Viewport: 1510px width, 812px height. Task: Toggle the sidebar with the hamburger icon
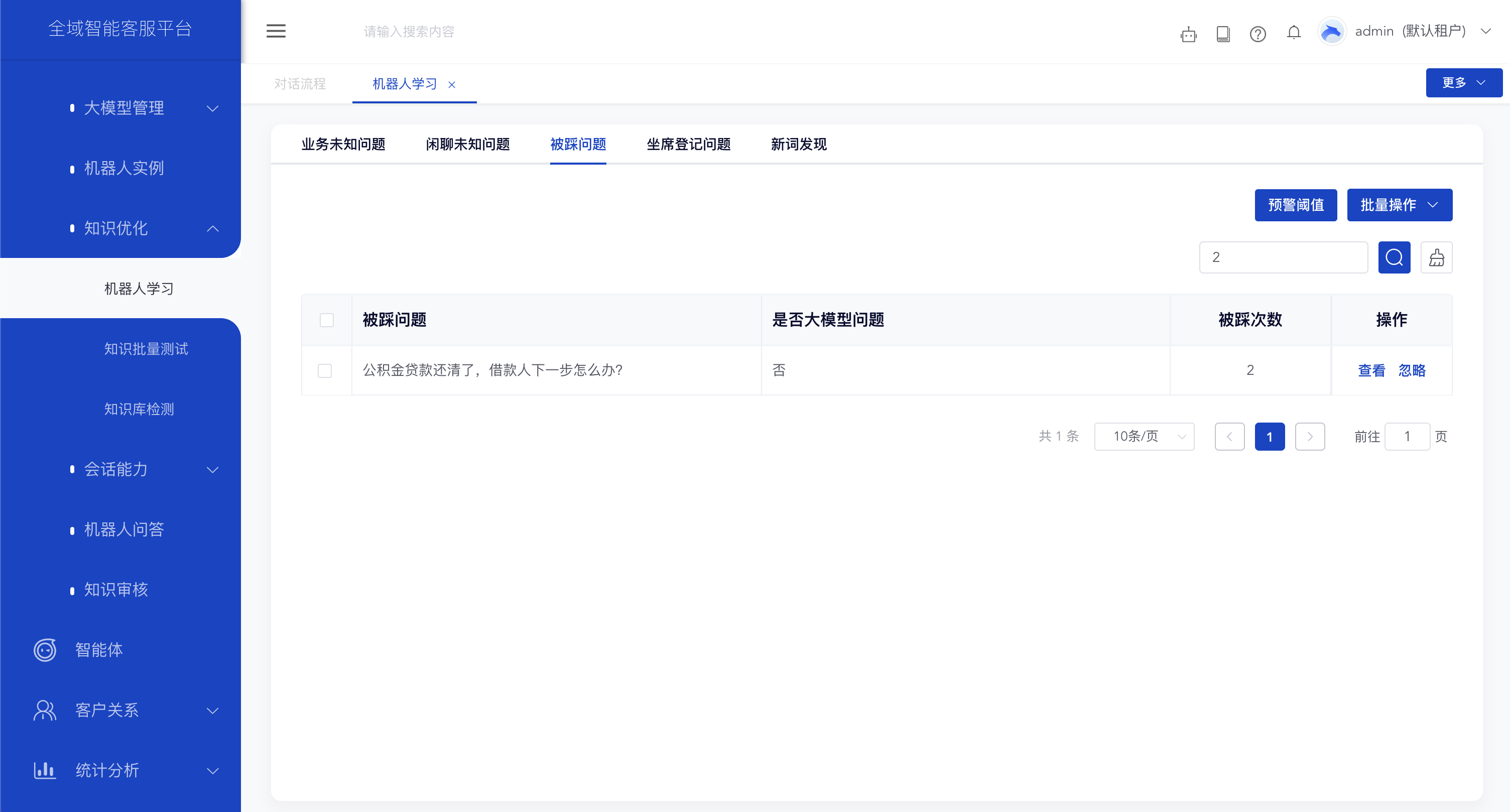click(x=276, y=31)
